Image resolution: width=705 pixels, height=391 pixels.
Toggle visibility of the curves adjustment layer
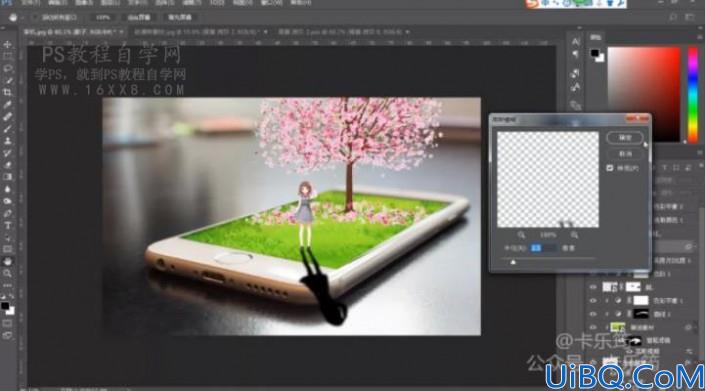(593, 314)
